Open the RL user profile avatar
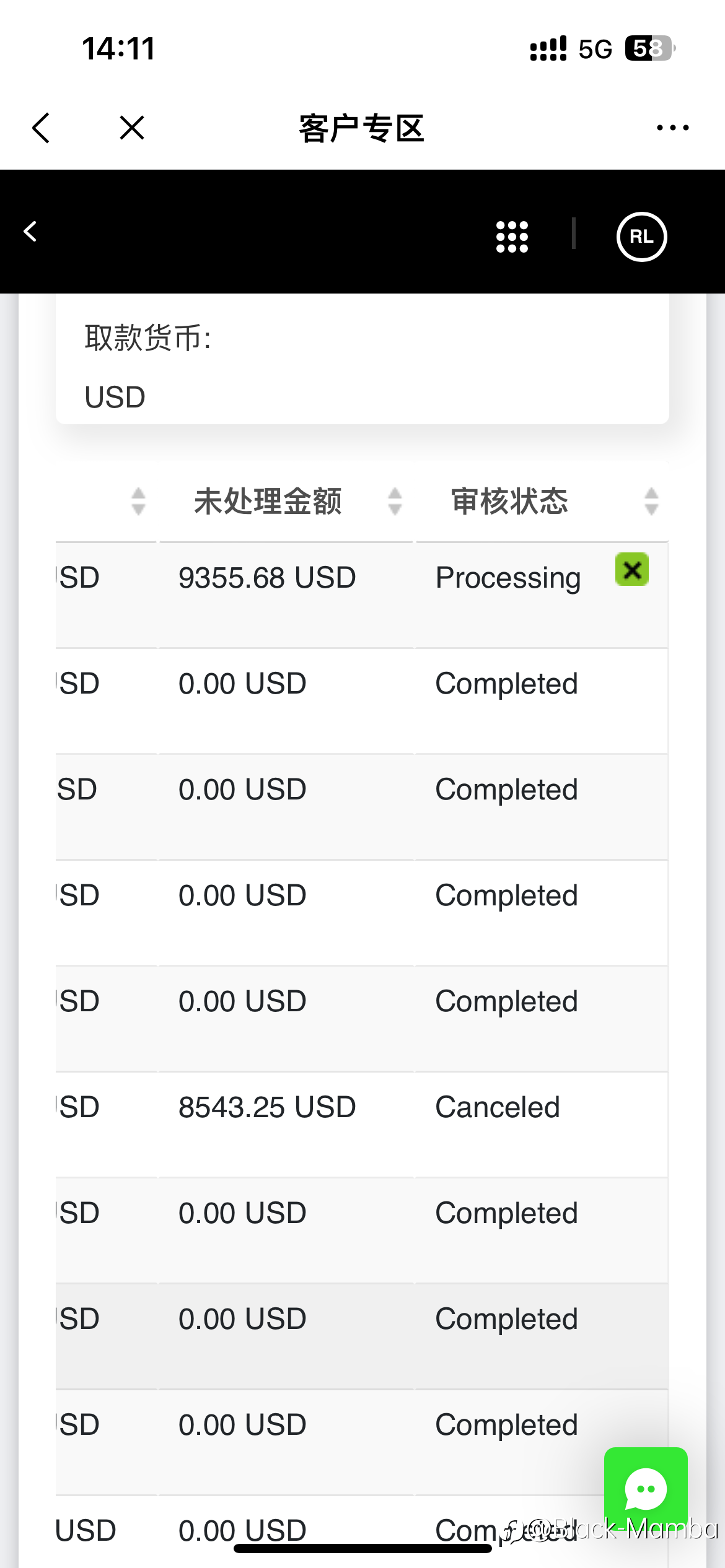725x1568 pixels. coord(641,237)
